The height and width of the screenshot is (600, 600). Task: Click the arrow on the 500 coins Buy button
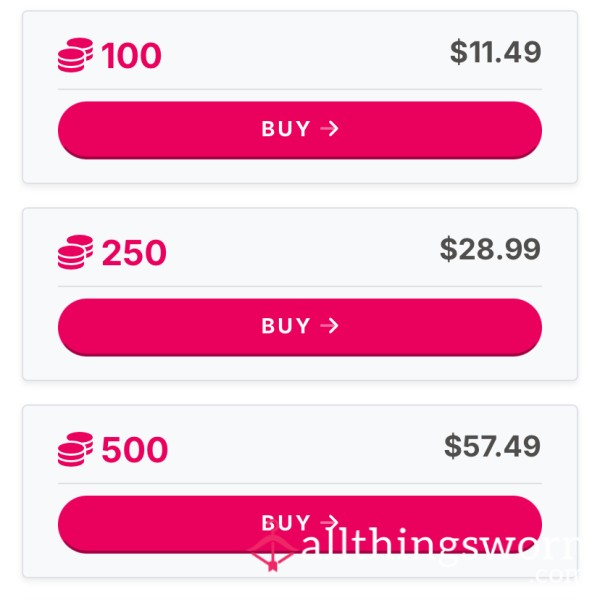(x=329, y=522)
